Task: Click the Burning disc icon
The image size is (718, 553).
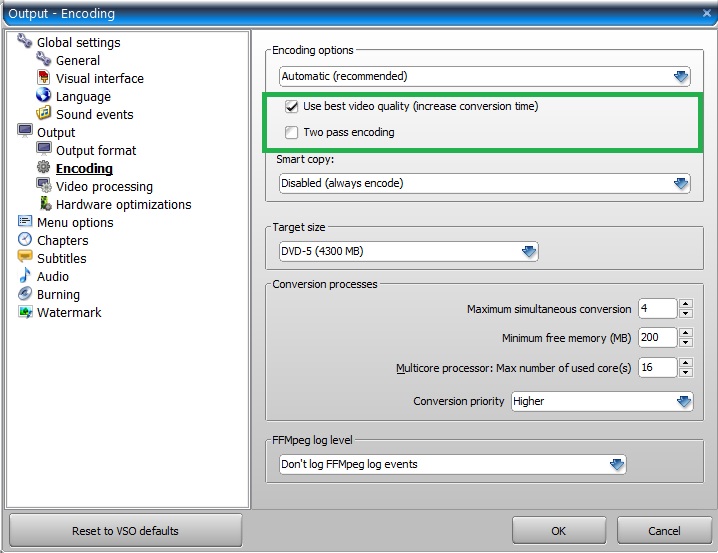Action: (x=25, y=293)
